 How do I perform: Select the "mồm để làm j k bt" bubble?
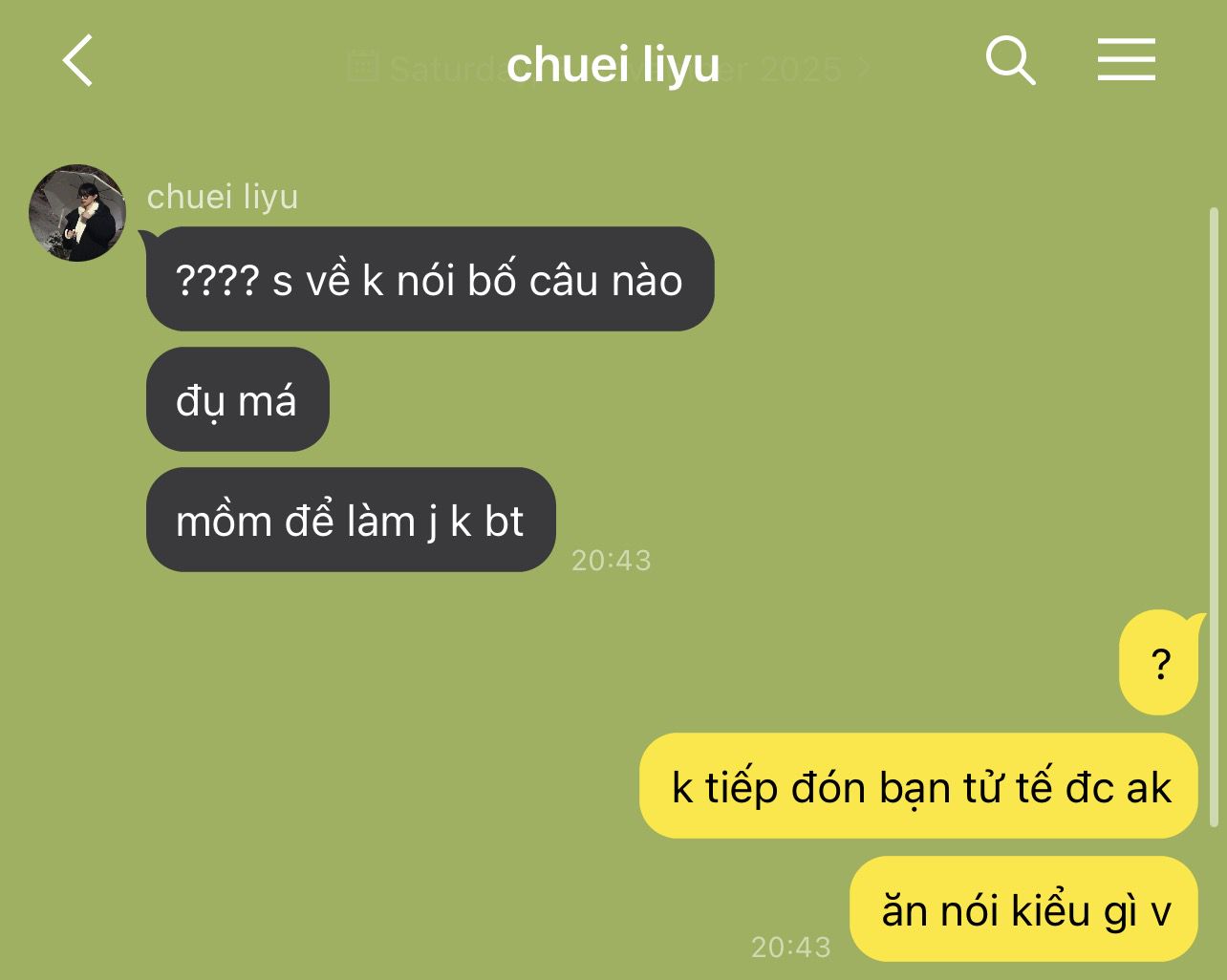click(x=351, y=520)
